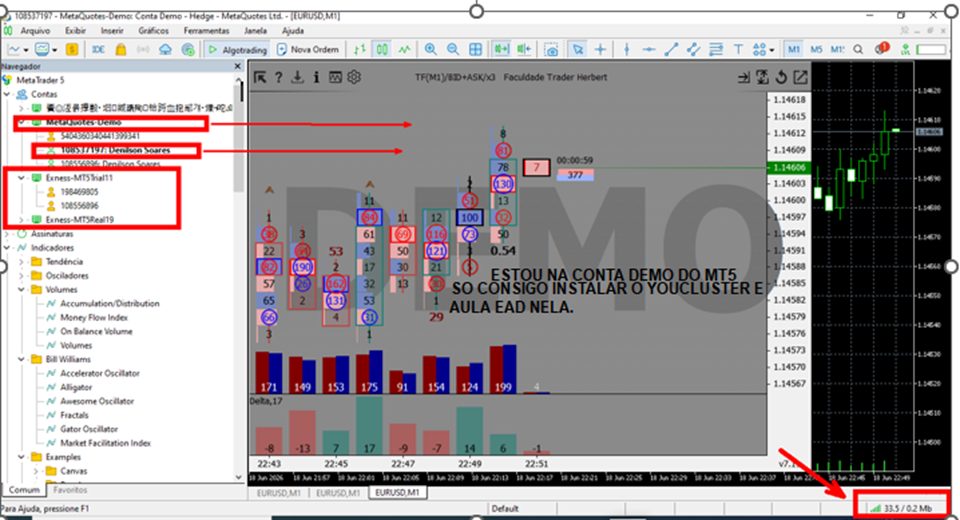
Task: Open notifications icon with red badge
Action: click(x=882, y=49)
